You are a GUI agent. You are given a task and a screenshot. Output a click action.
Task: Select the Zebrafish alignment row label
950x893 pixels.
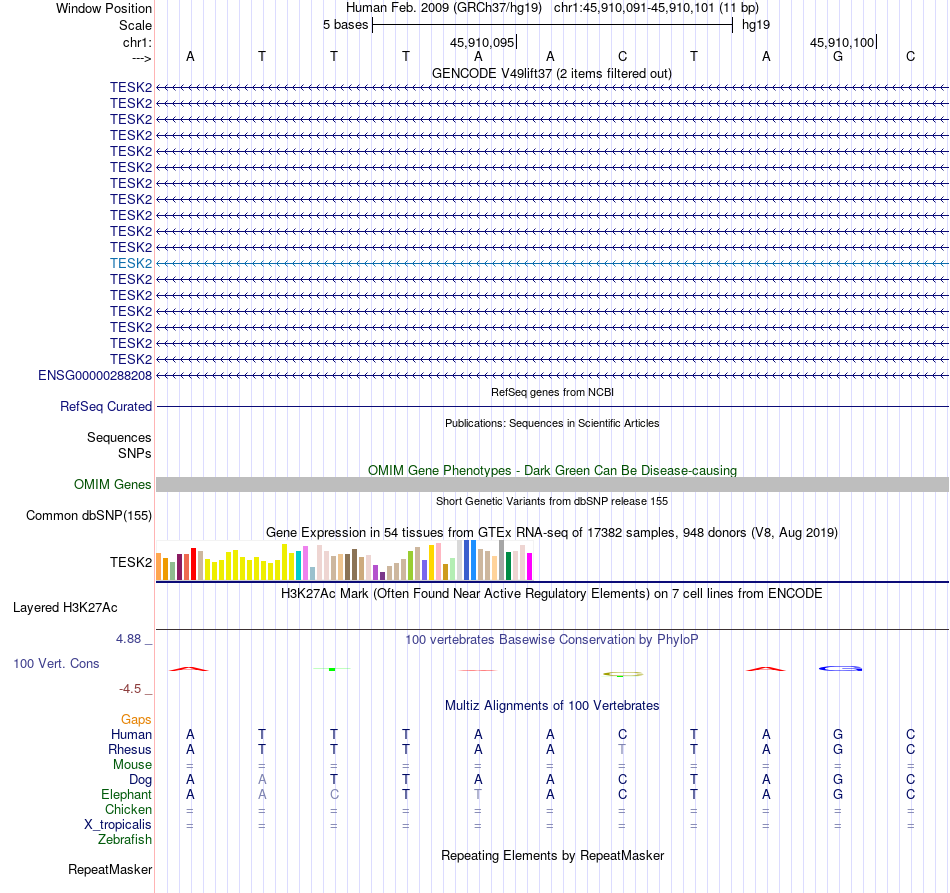point(125,839)
